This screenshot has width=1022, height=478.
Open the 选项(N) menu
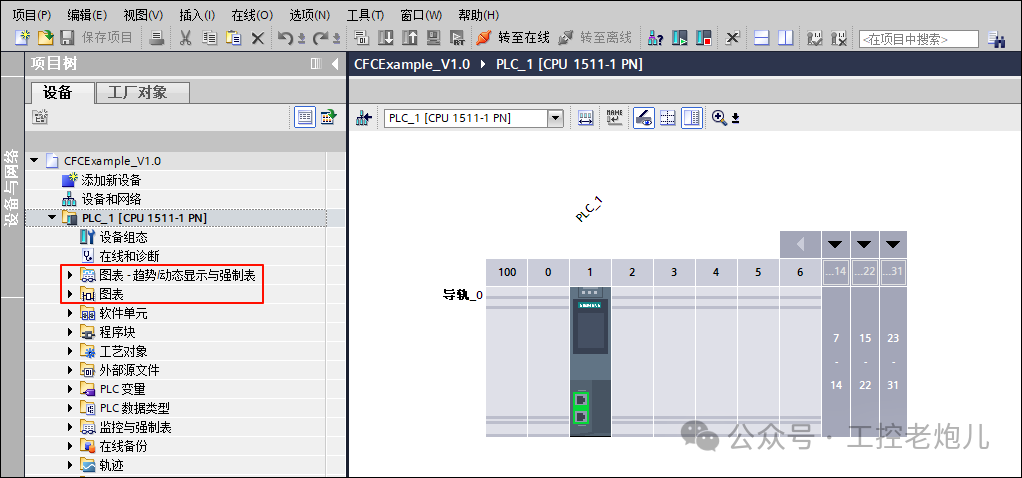310,14
